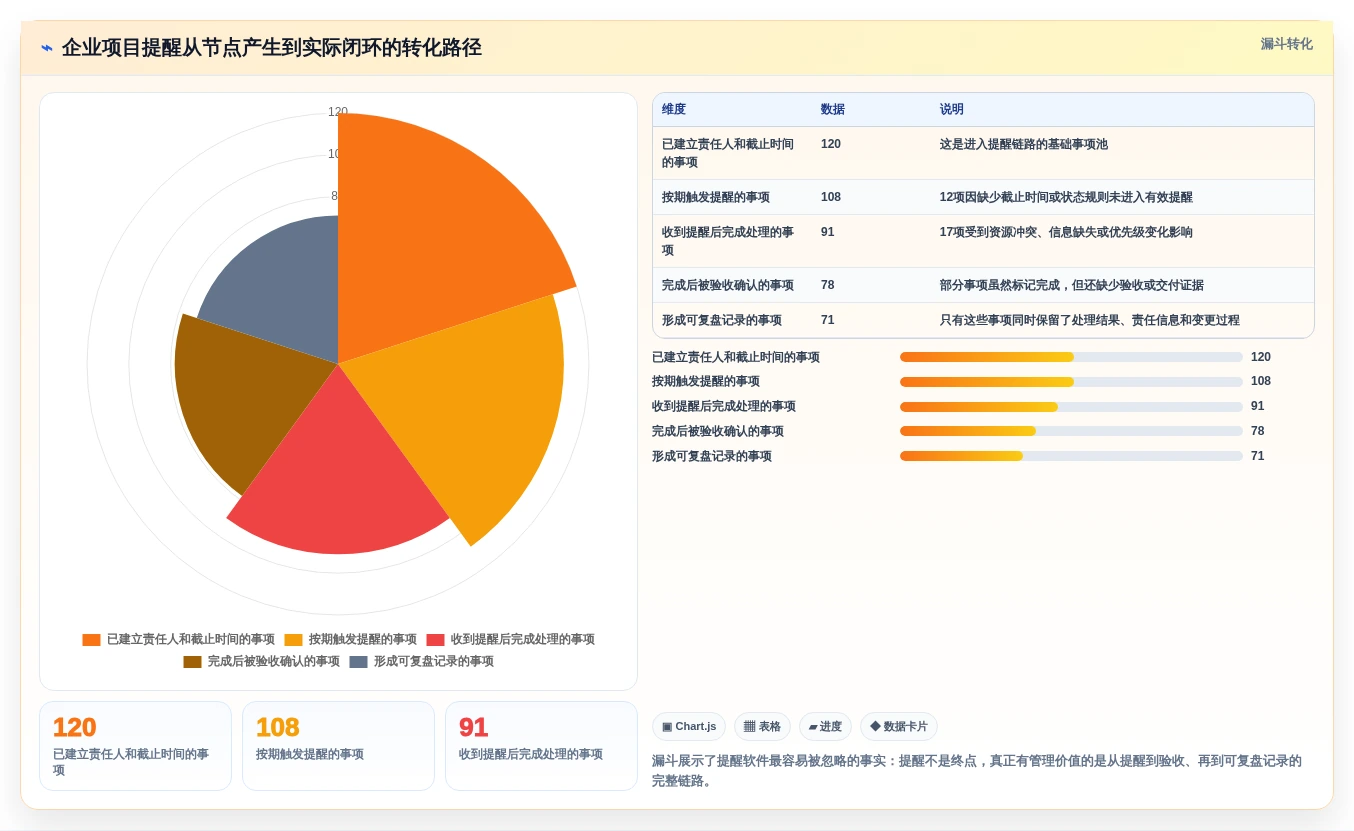Open the 108 data card
Screen dimensions: 1354x831
(x=338, y=746)
